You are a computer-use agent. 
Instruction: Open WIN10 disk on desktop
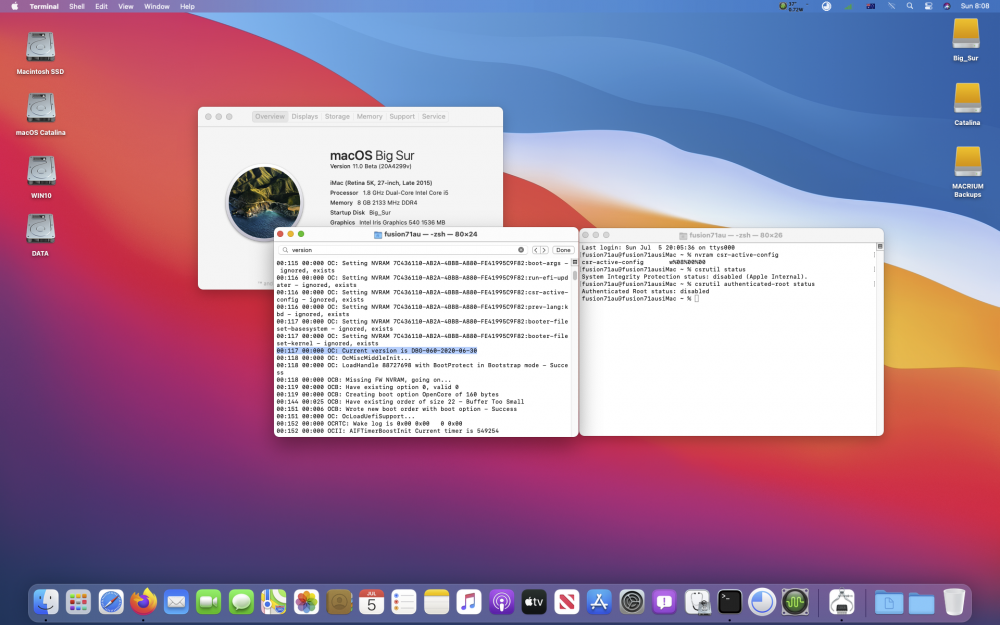coord(41,177)
